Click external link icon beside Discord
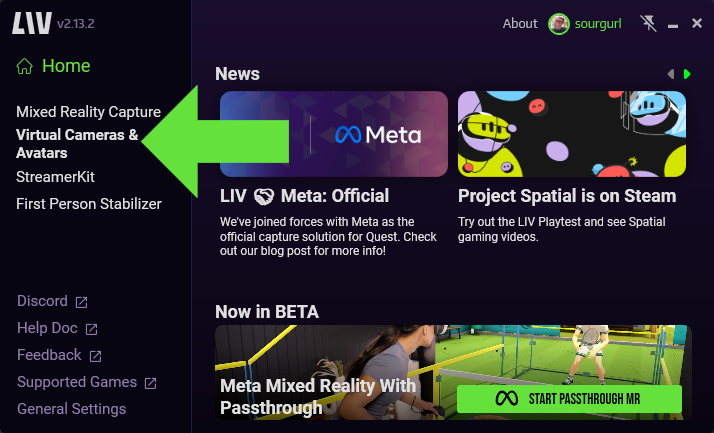Image resolution: width=714 pixels, height=433 pixels. [x=82, y=302]
